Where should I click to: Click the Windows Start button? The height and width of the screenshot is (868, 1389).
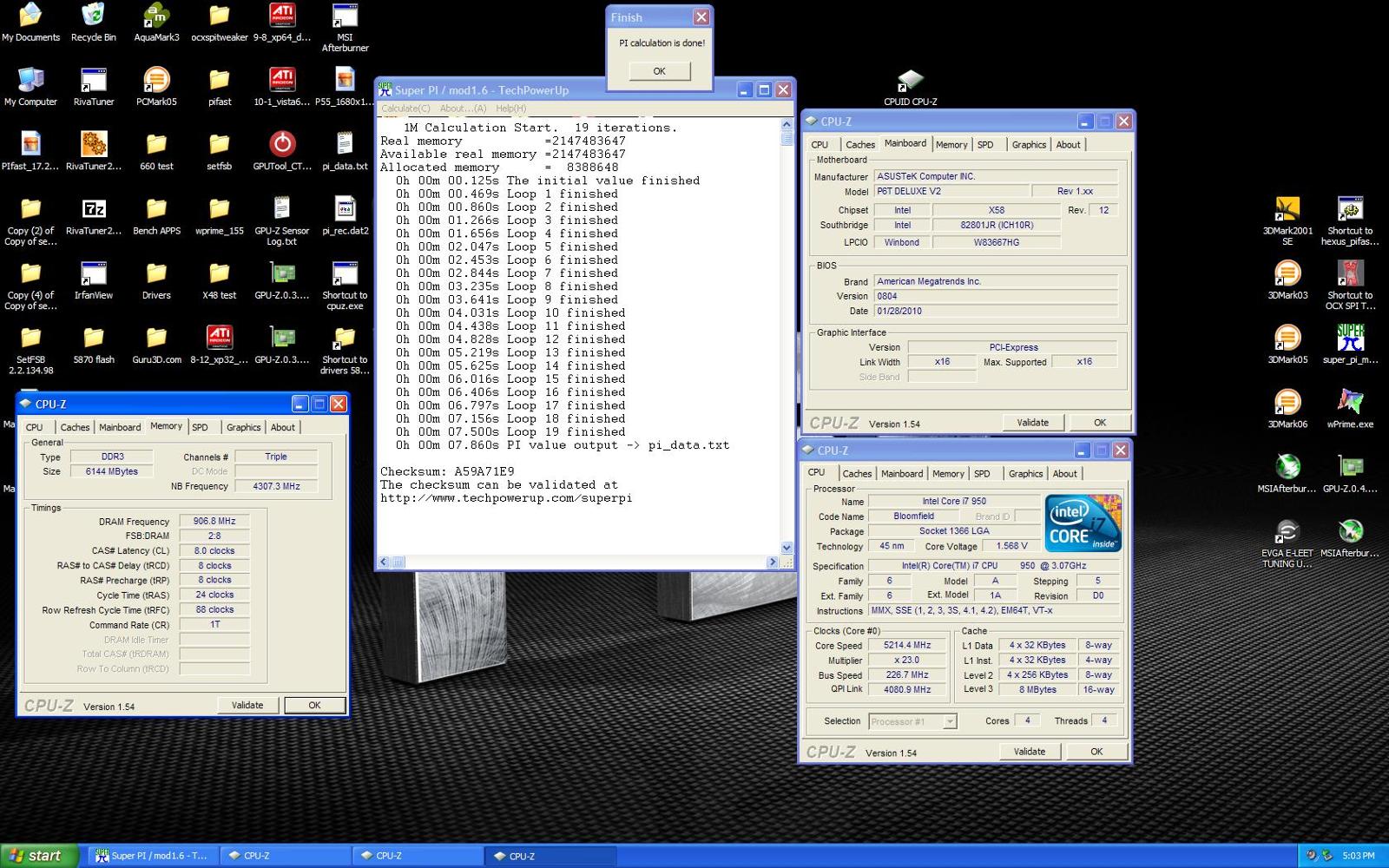[40, 855]
